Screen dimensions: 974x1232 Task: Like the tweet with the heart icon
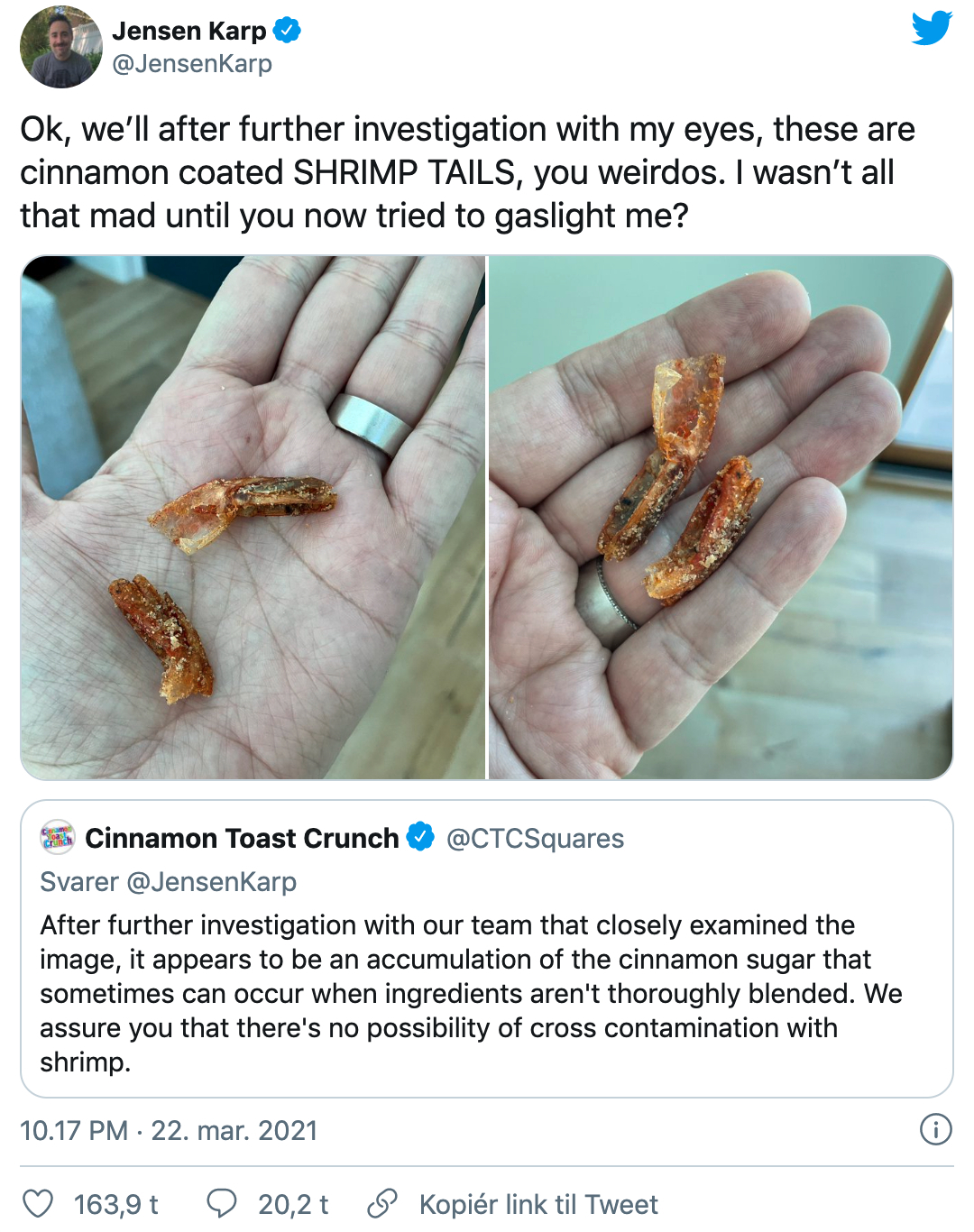point(38,1204)
